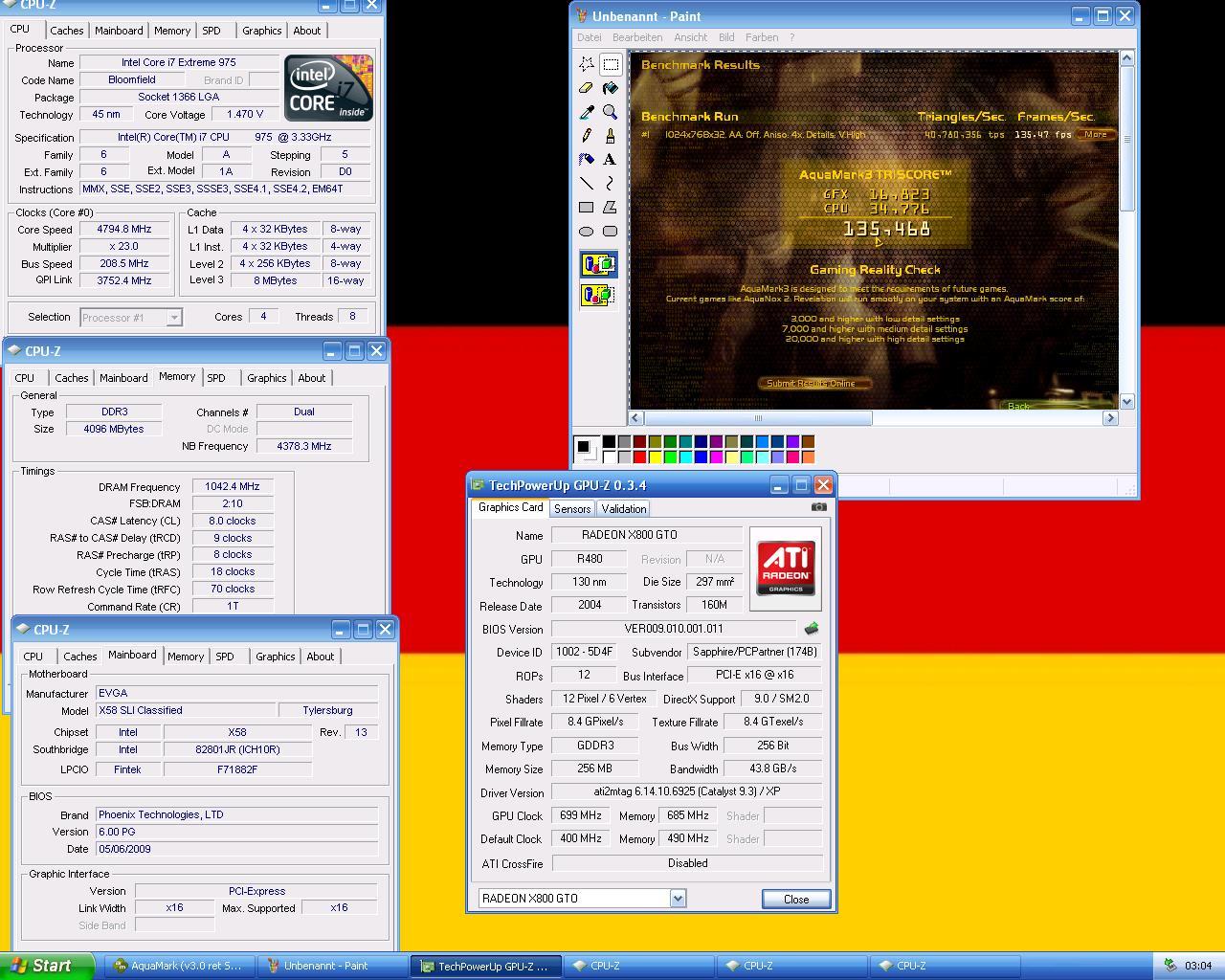Click the TechPowerUp GPU-Z taskbar button
Viewport: 1225px width, 980px height.
tap(486, 966)
